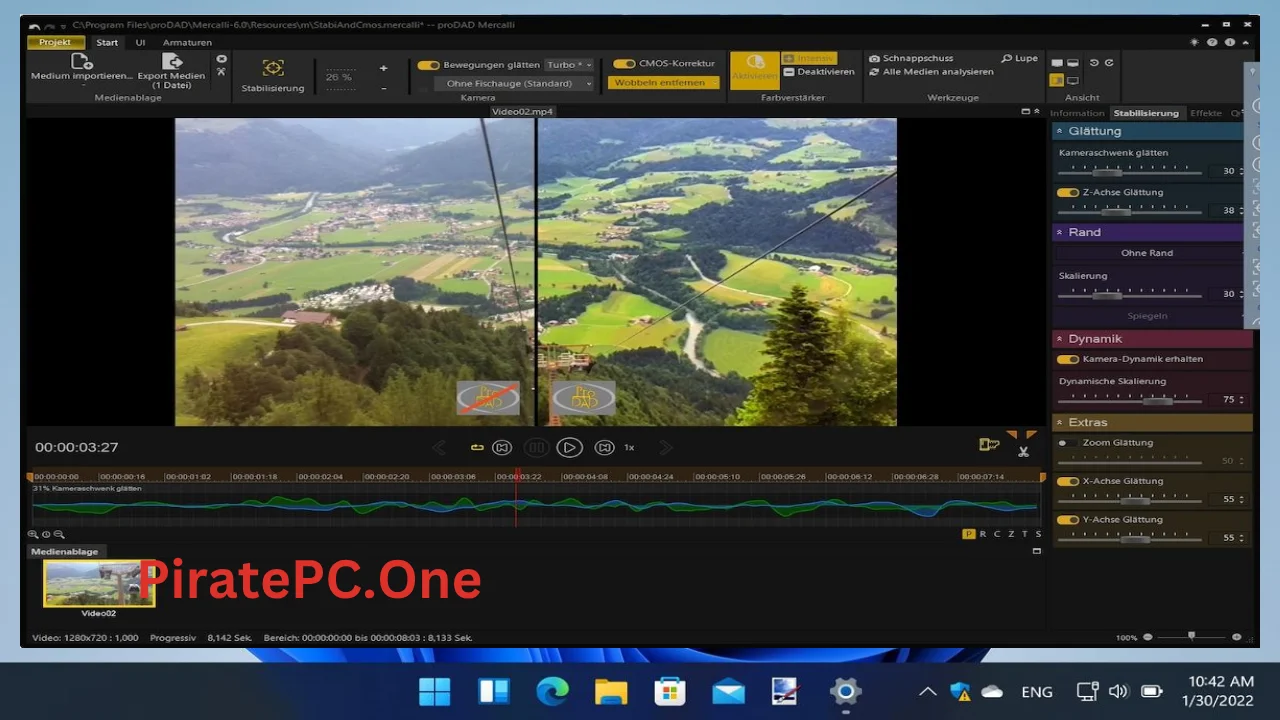Click the Export Medien icon
This screenshot has height=720, width=1280.
pyautogui.click(x=172, y=62)
